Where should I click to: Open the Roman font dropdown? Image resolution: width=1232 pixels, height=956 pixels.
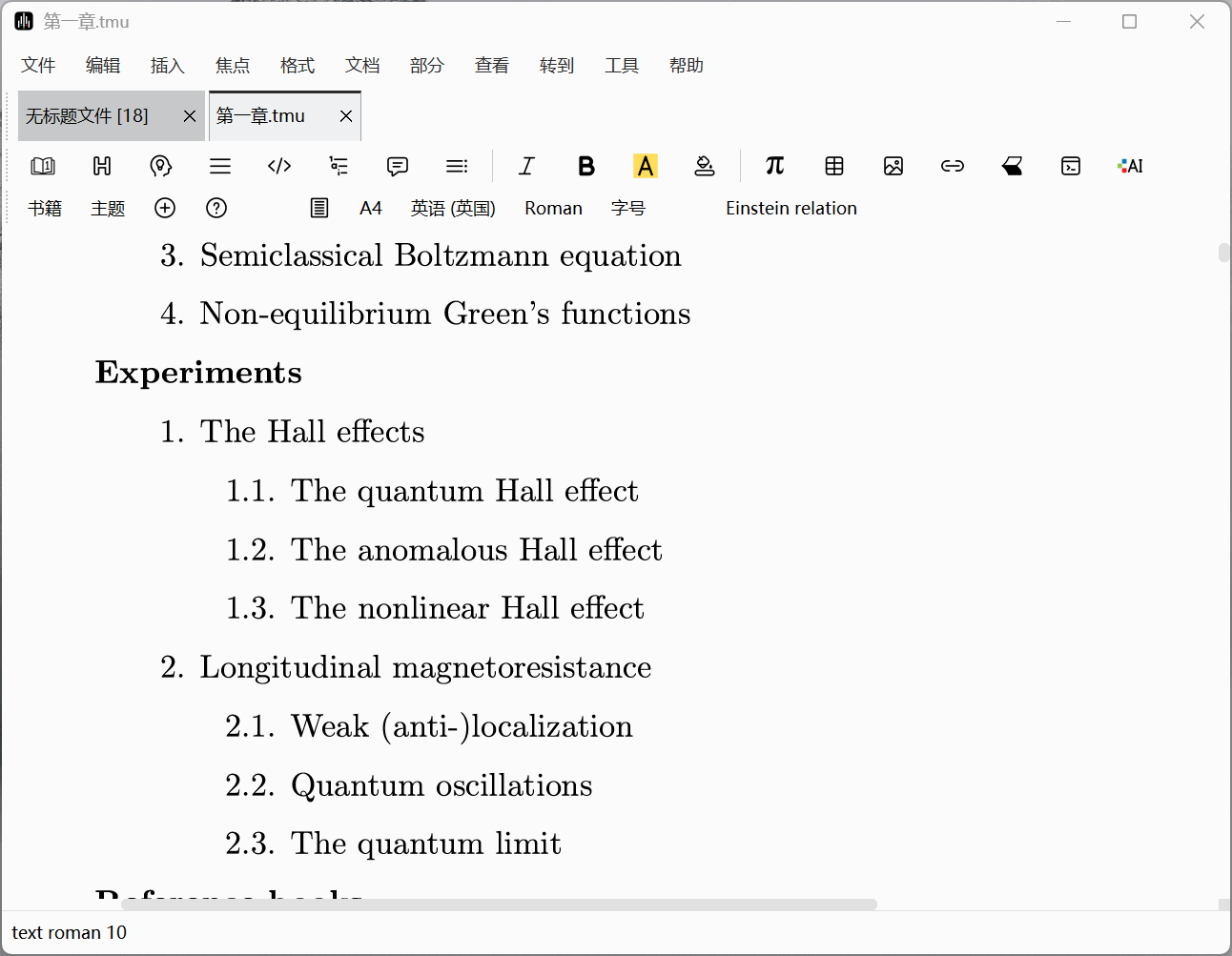pyautogui.click(x=553, y=208)
